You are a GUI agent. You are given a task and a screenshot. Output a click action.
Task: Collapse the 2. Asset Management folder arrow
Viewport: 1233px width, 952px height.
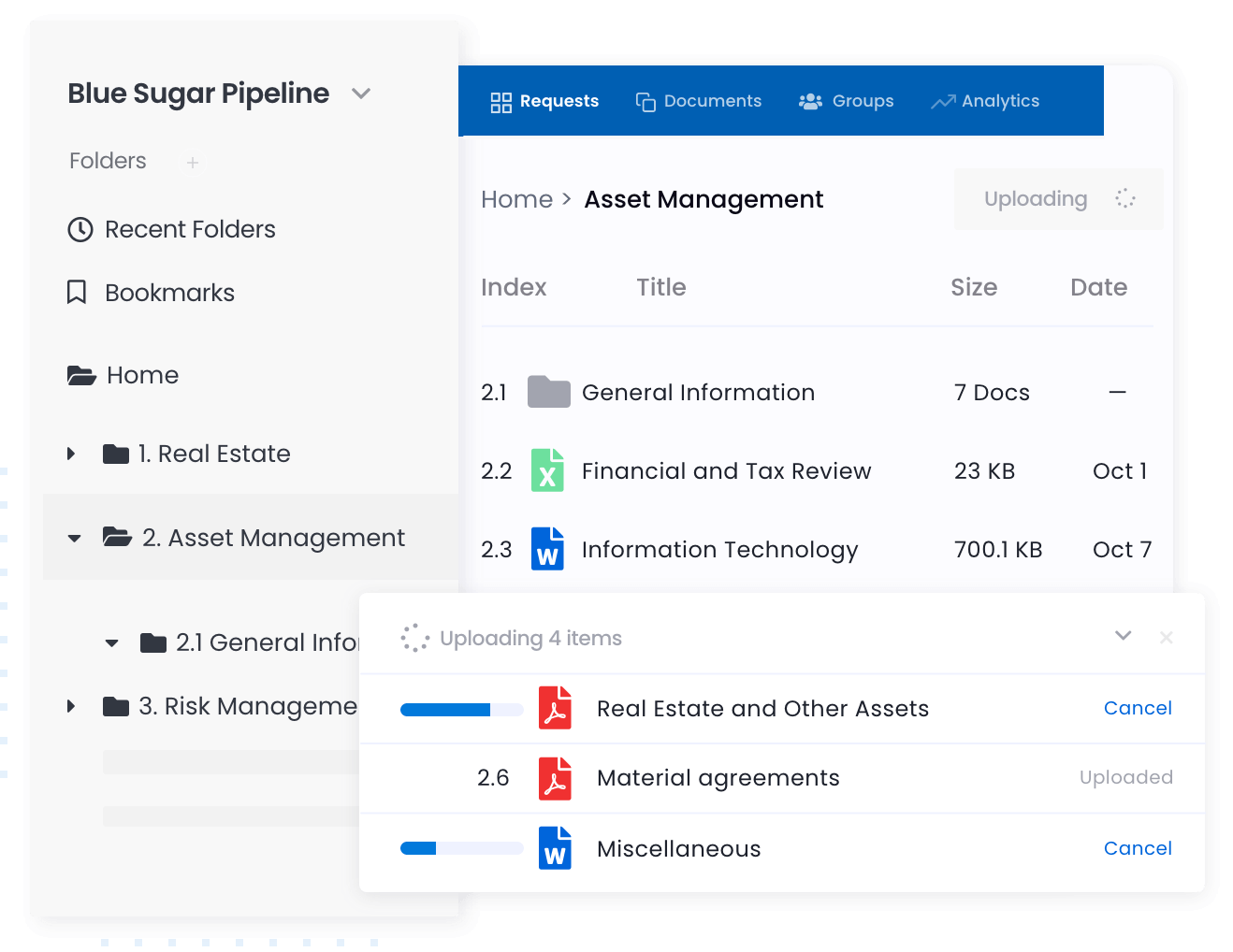(x=75, y=538)
